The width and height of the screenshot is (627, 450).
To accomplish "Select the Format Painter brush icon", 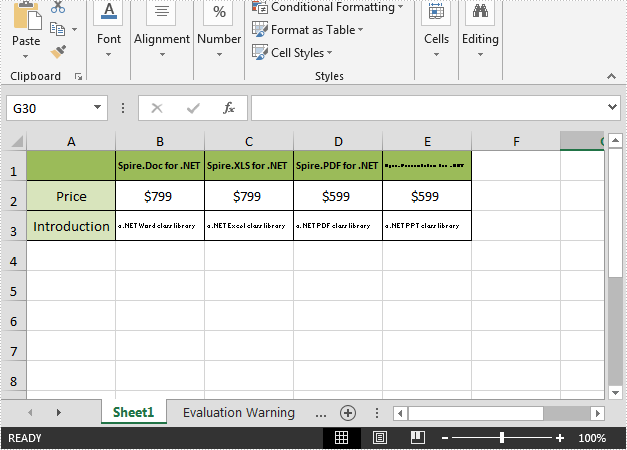I will pos(58,52).
